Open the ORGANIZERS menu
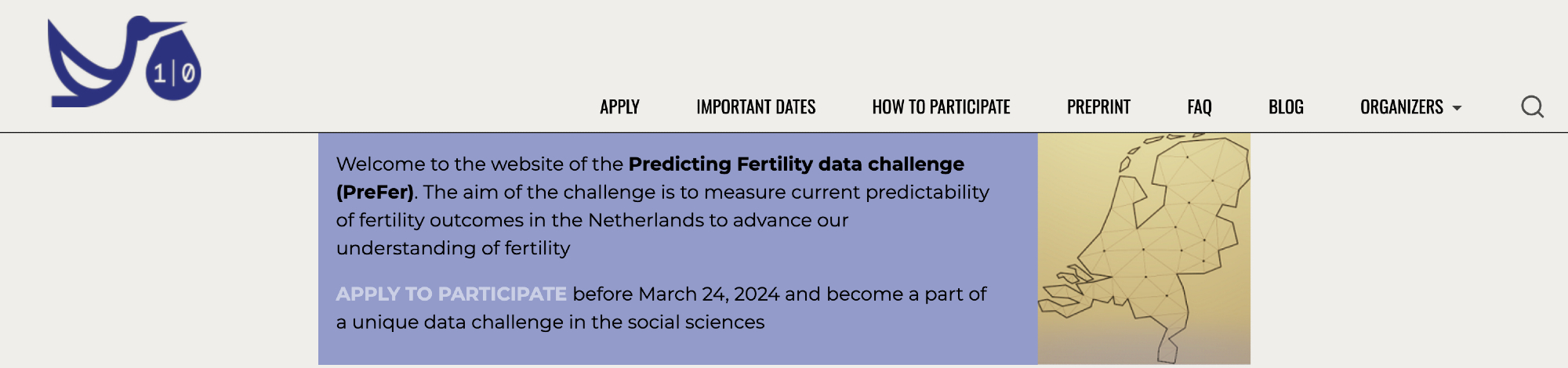The width and height of the screenshot is (1568, 368). click(1402, 107)
